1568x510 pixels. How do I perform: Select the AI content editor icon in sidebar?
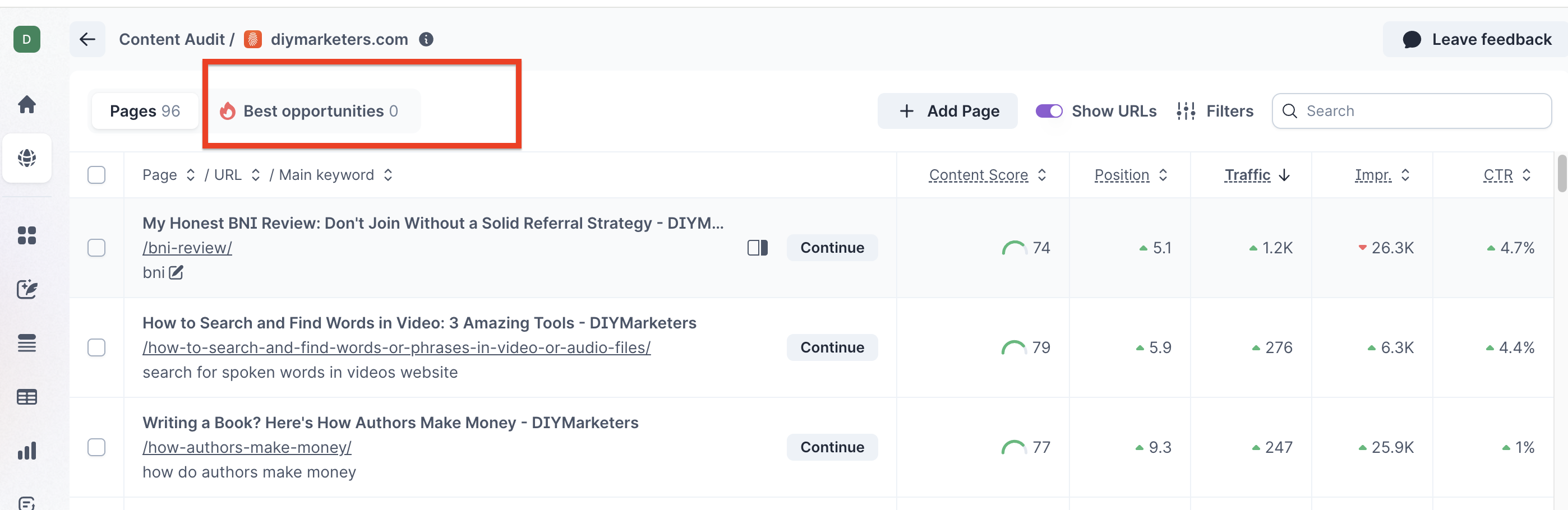tap(27, 290)
